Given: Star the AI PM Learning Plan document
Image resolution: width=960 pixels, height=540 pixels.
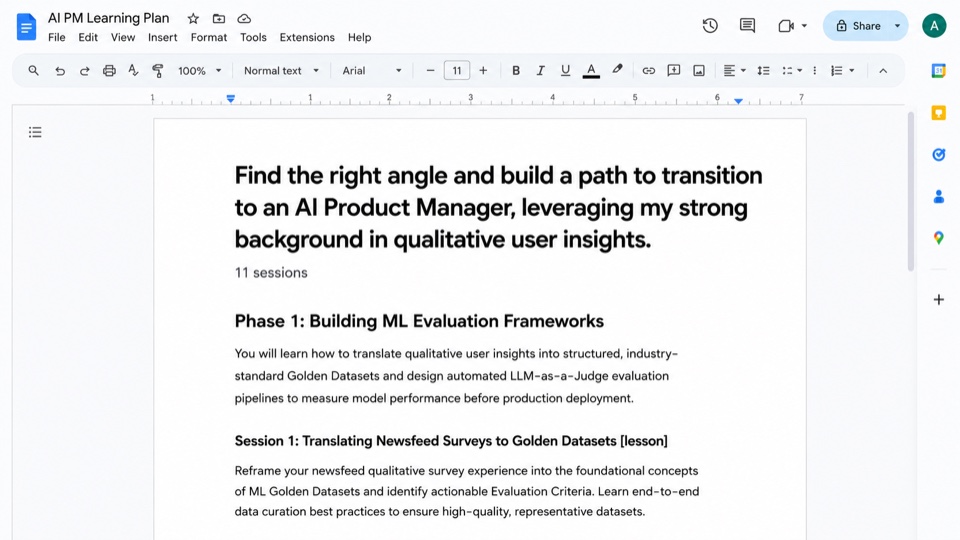Looking at the screenshot, I should coord(193,18).
